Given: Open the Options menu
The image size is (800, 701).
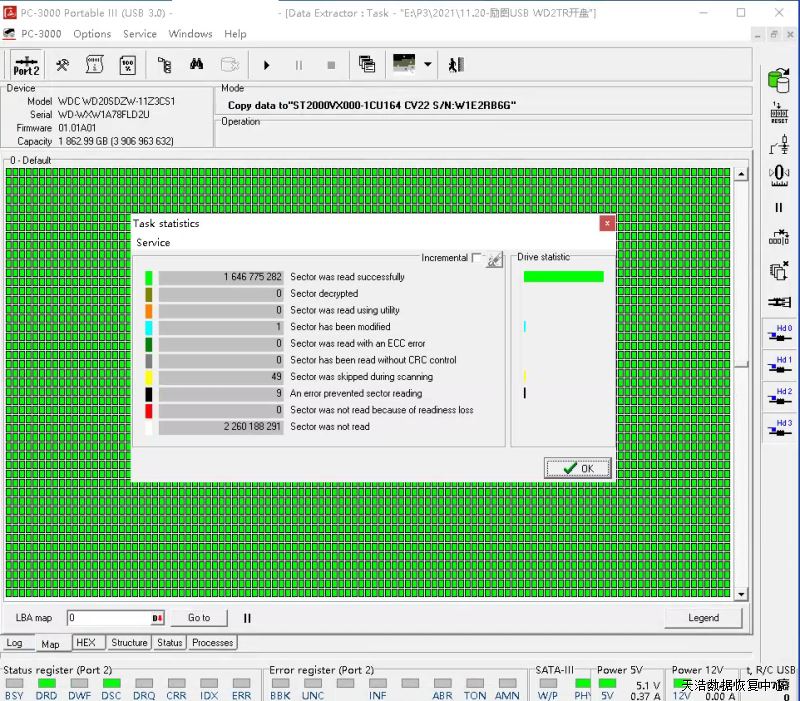Looking at the screenshot, I should coord(92,34).
